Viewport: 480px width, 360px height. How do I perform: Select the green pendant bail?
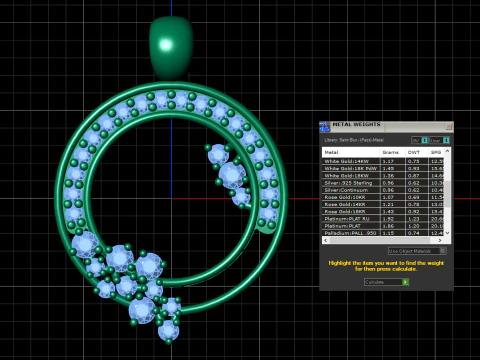171,47
